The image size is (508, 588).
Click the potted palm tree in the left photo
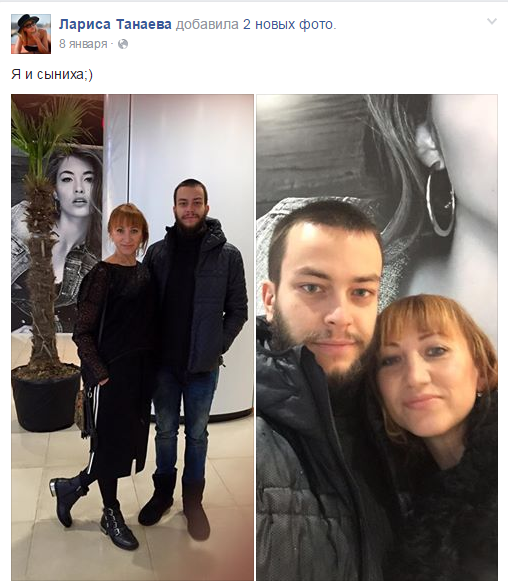tap(43, 240)
